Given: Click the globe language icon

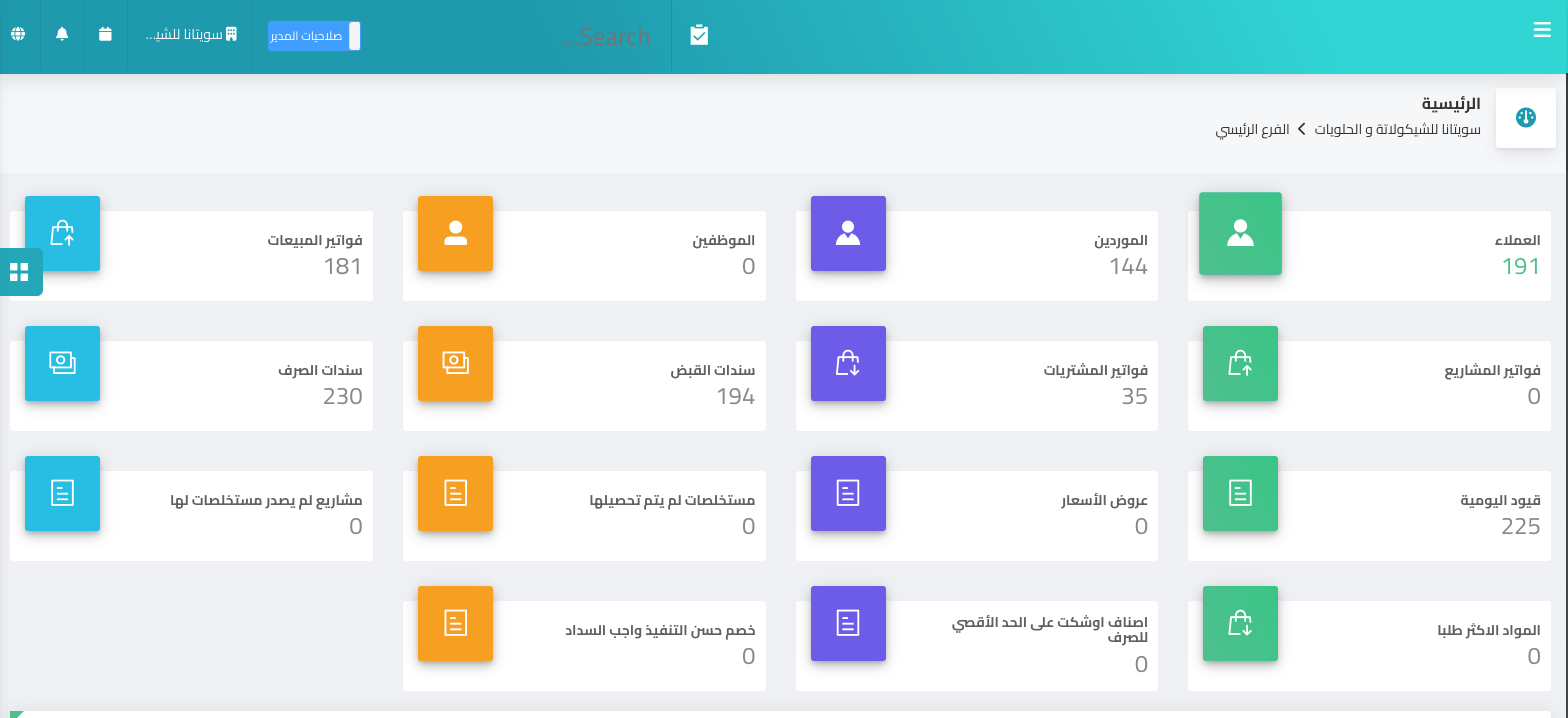Looking at the screenshot, I should [18, 34].
